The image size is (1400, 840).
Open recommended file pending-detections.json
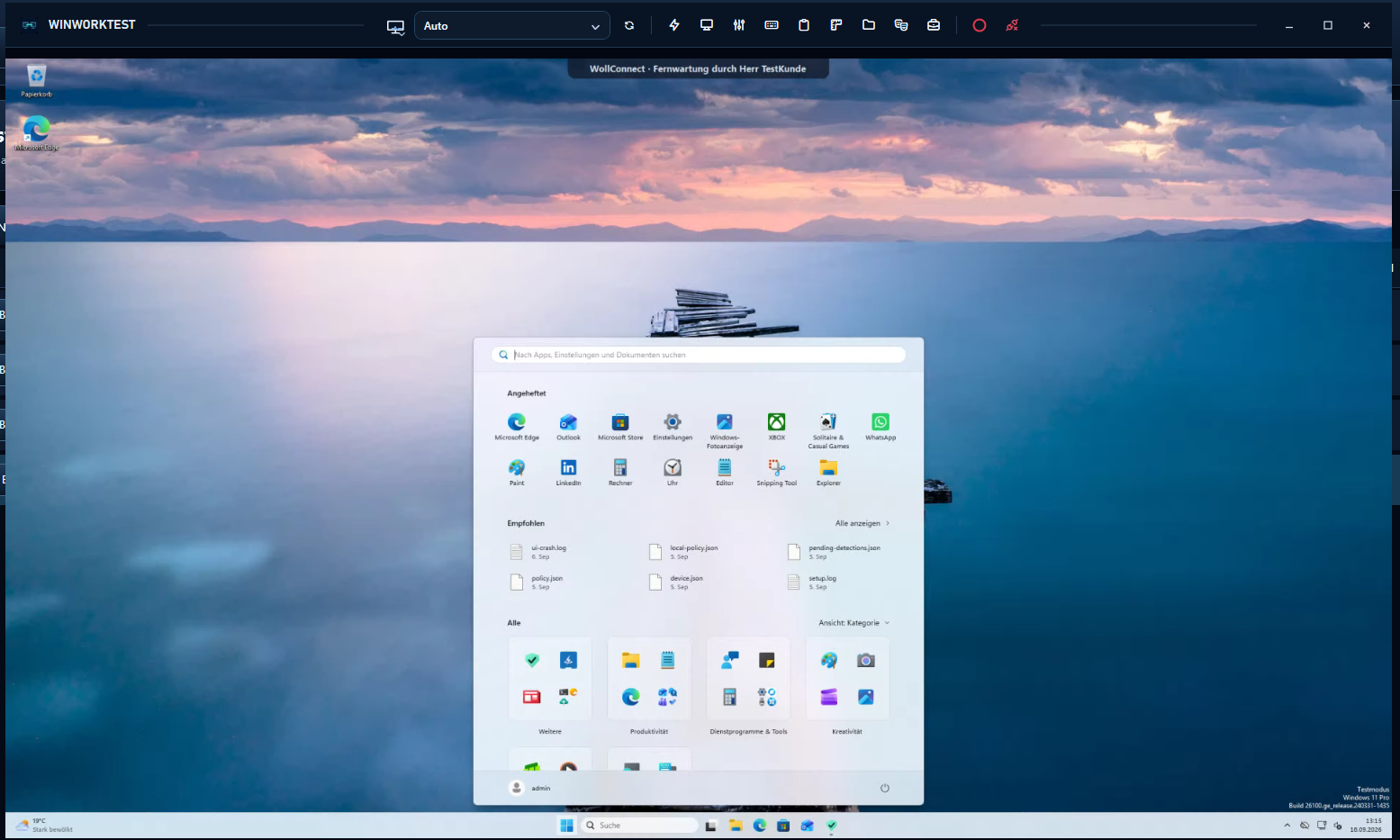tap(835, 552)
